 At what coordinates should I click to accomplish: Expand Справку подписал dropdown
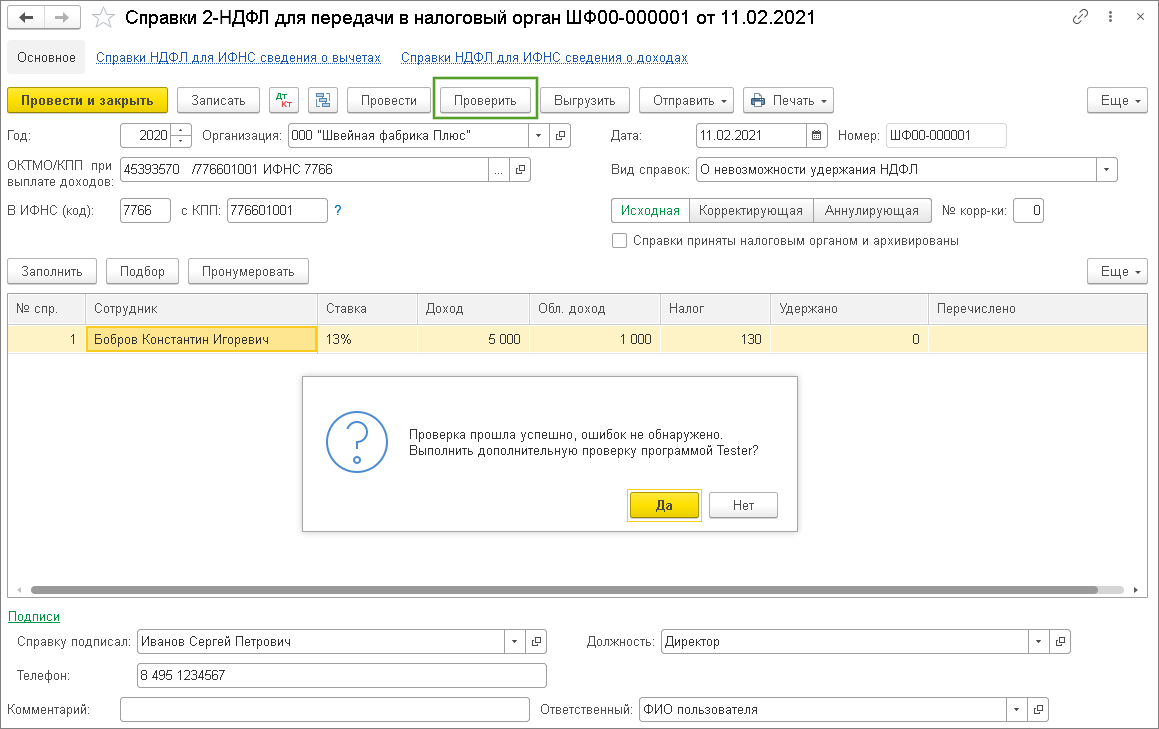click(514, 641)
